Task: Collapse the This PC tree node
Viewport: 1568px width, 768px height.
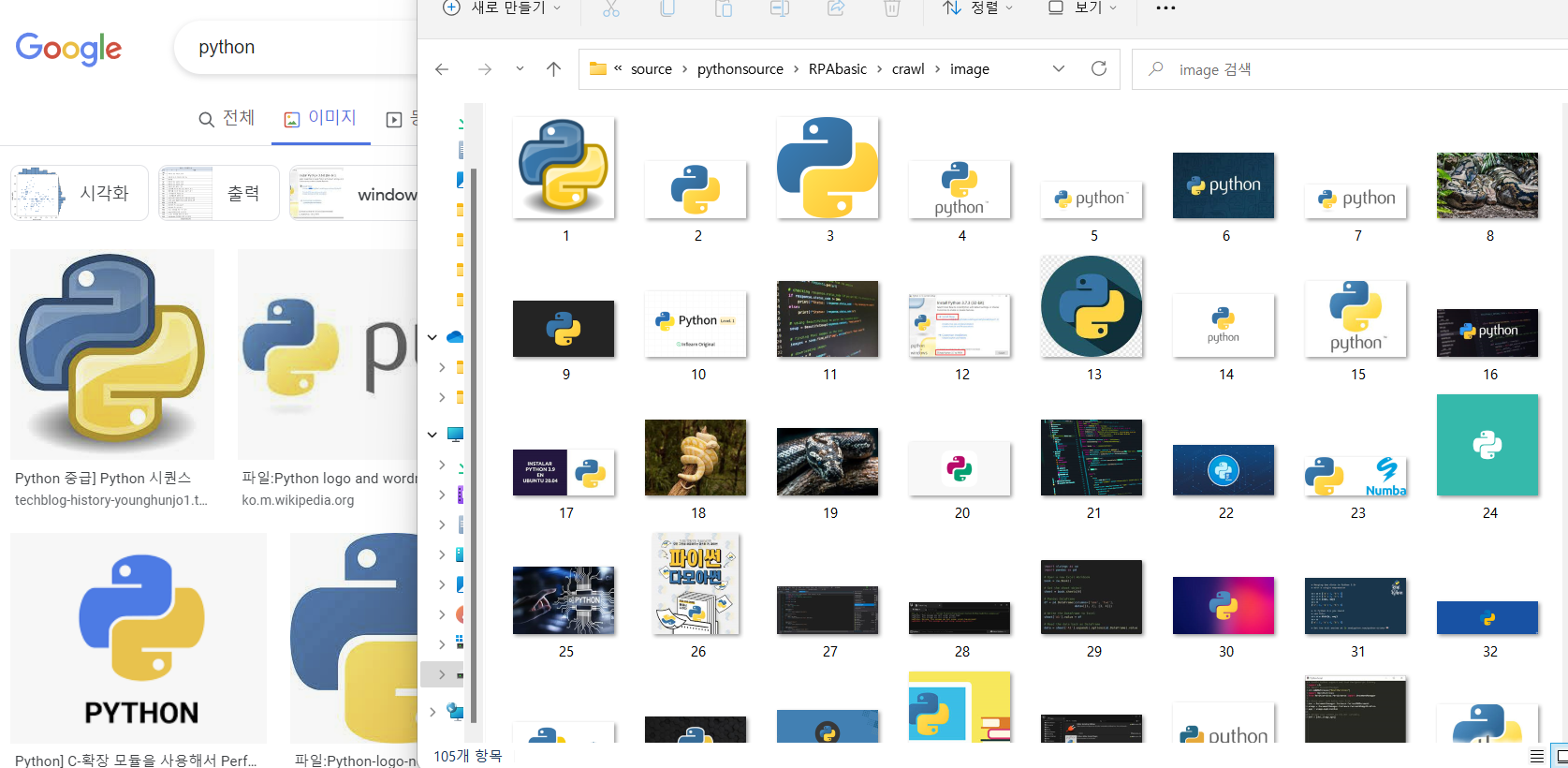Action: [432, 435]
